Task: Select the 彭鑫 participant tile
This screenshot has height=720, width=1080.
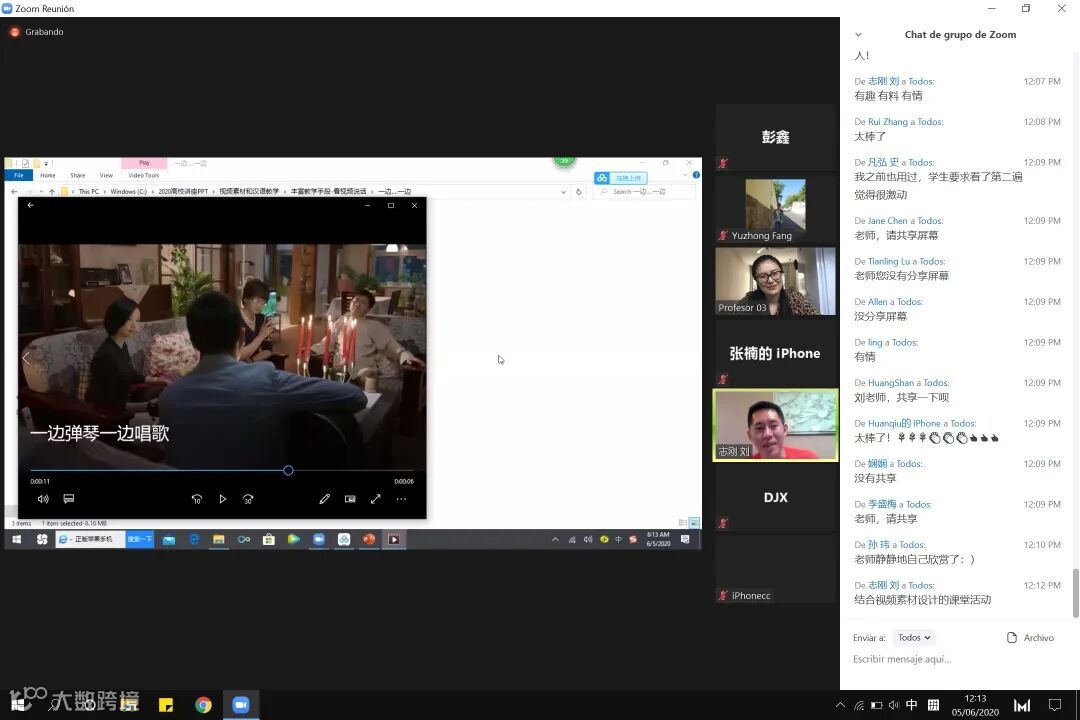Action: 776,137
